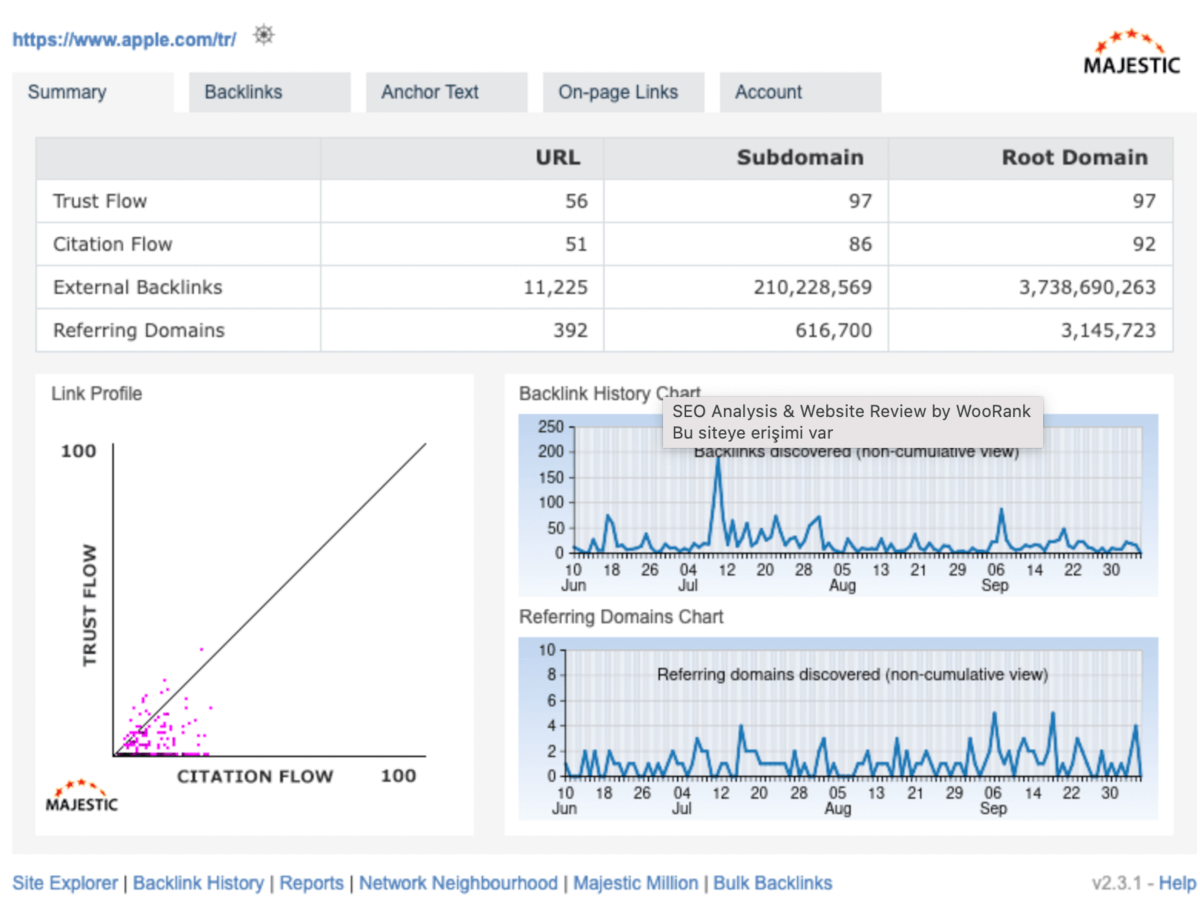Image resolution: width=1200 pixels, height=908 pixels.
Task: Click the Reports link
Action: [x=312, y=883]
